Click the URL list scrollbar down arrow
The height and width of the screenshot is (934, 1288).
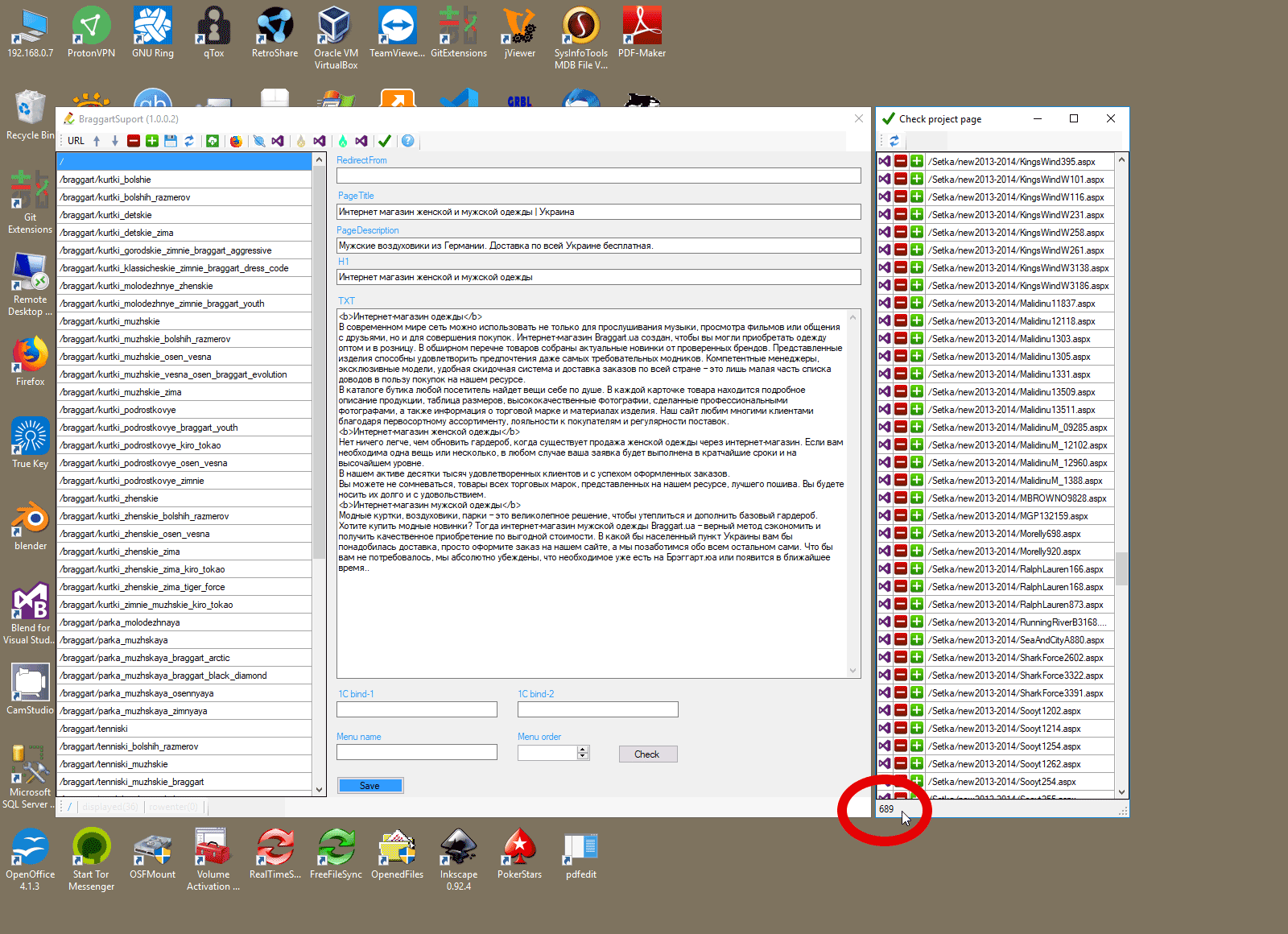[x=319, y=790]
